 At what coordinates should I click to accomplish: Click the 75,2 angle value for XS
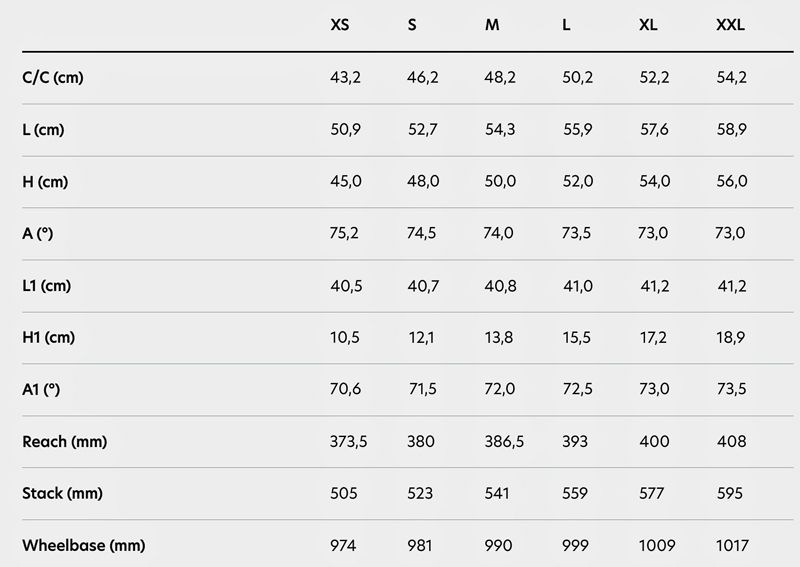point(344,233)
